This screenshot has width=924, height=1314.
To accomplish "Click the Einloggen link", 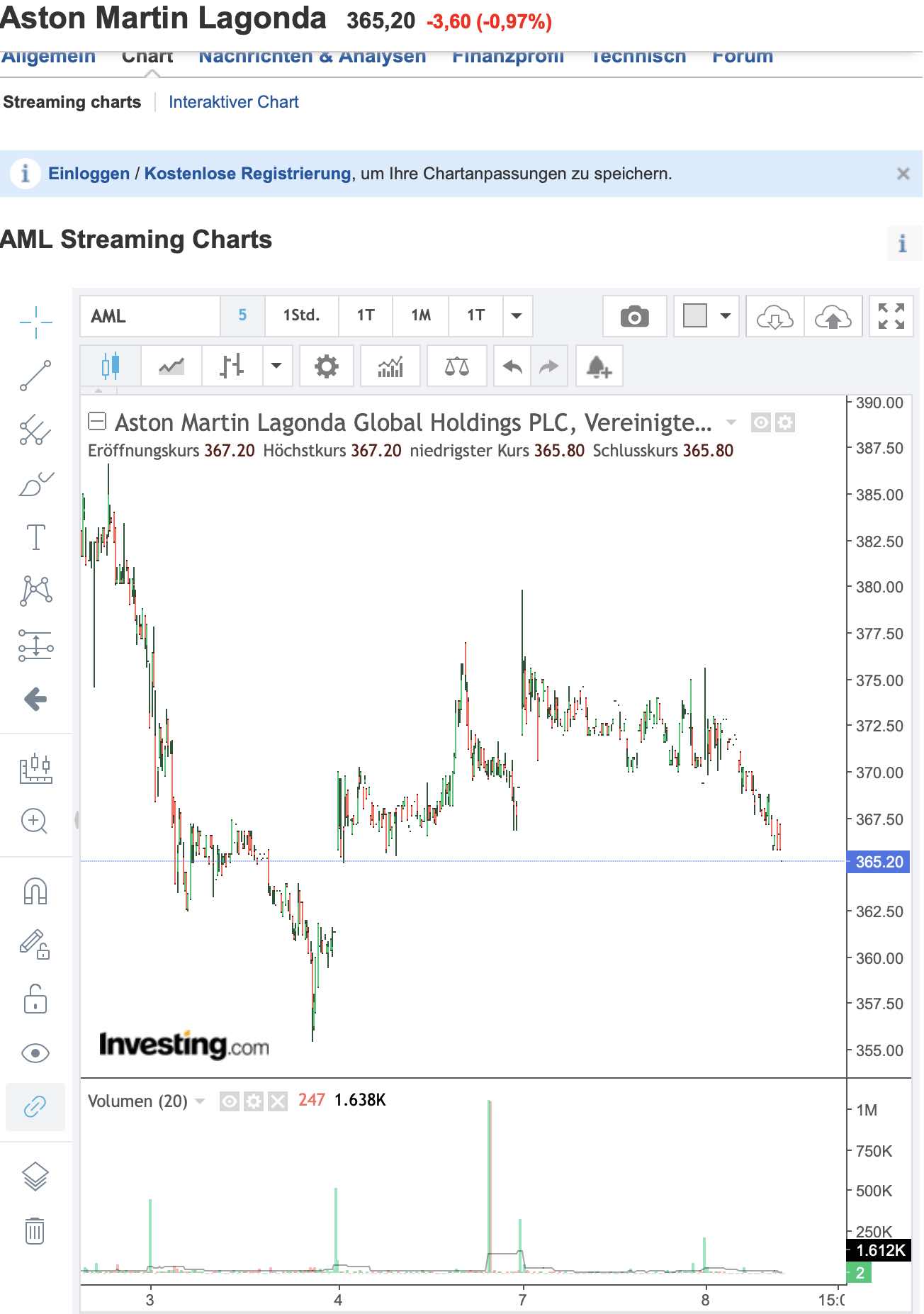I will click(89, 174).
